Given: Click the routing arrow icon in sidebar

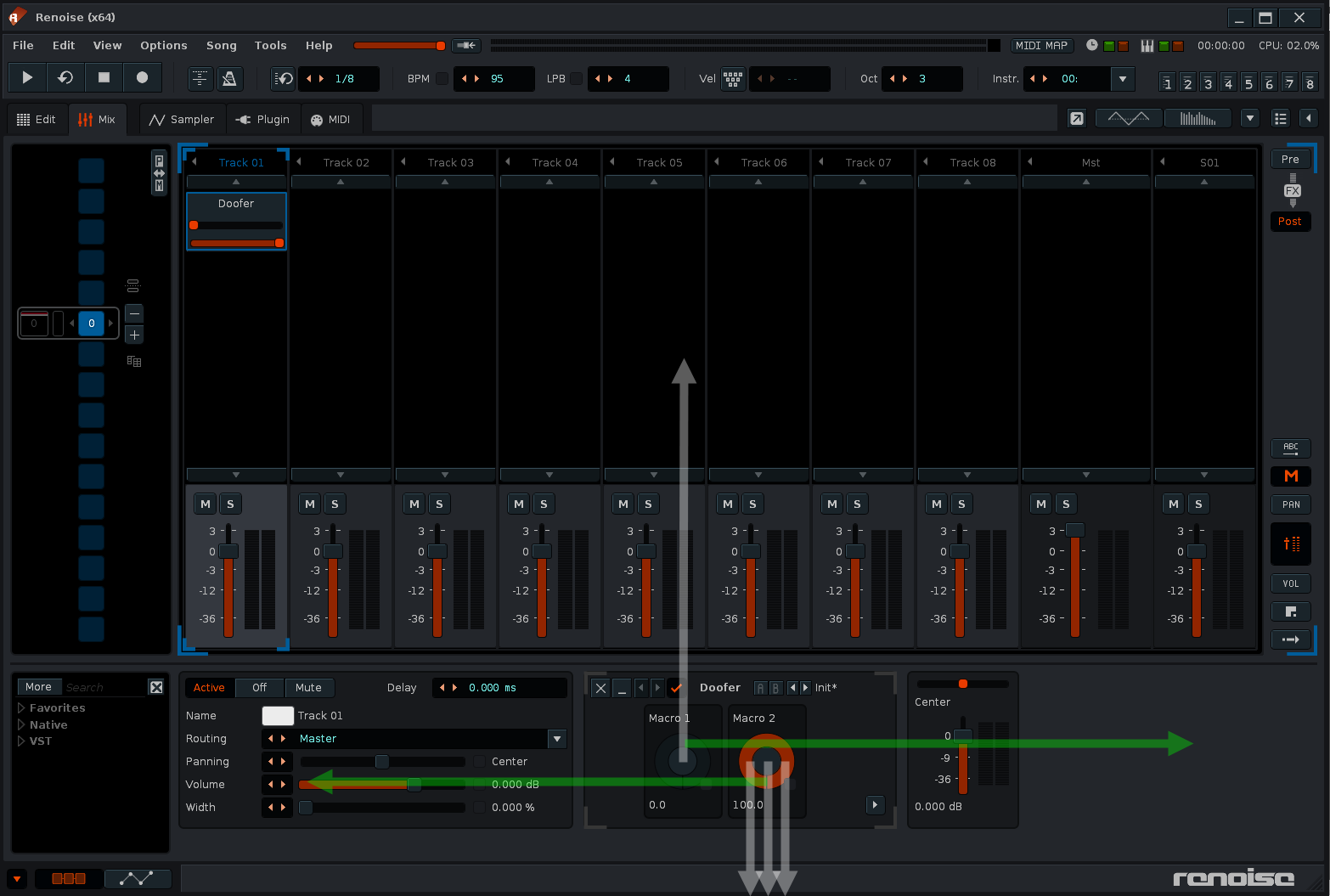Looking at the screenshot, I should click(x=1291, y=640).
